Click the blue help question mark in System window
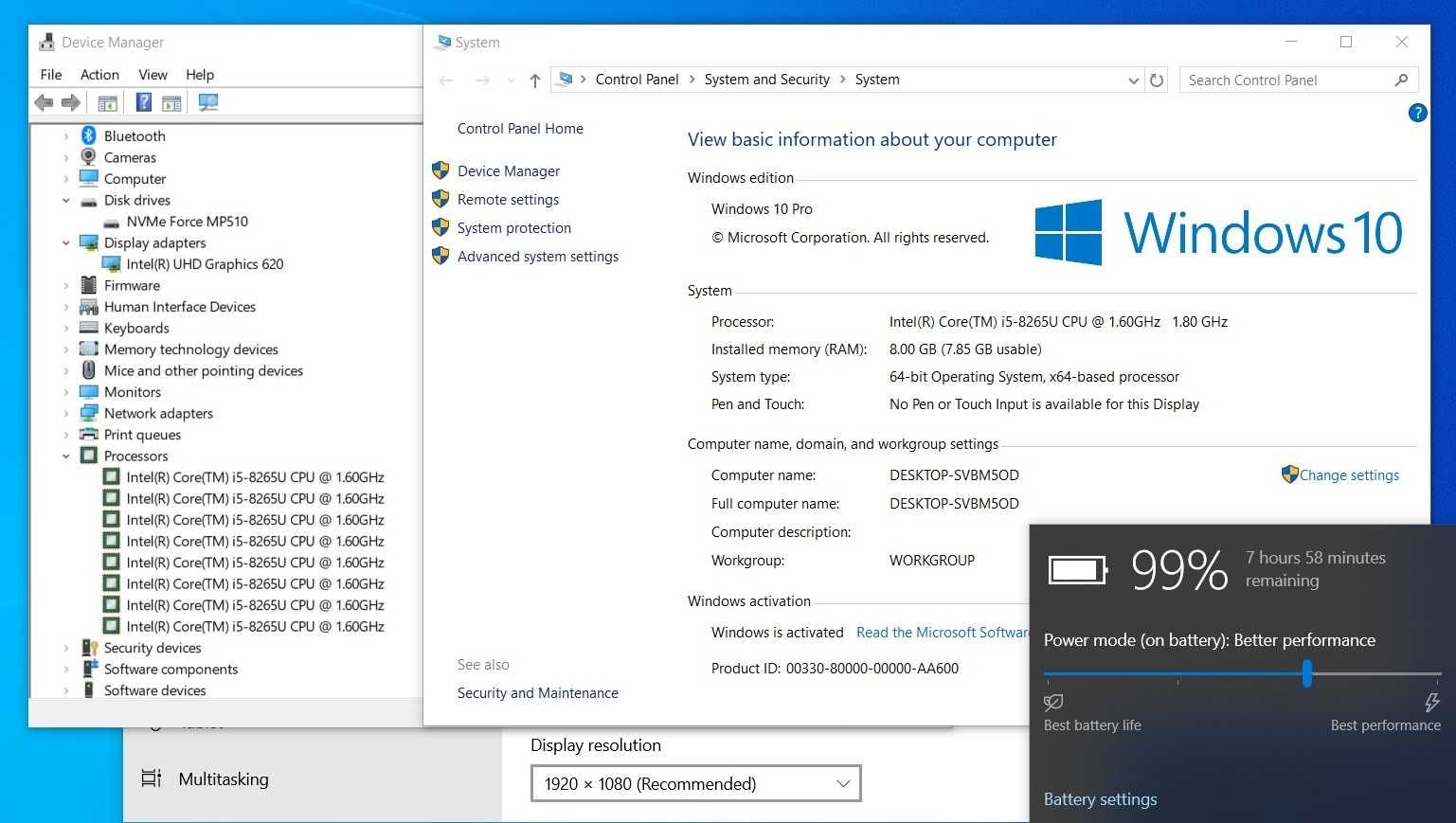Screen dimensions: 1456x823 pos(1417,113)
